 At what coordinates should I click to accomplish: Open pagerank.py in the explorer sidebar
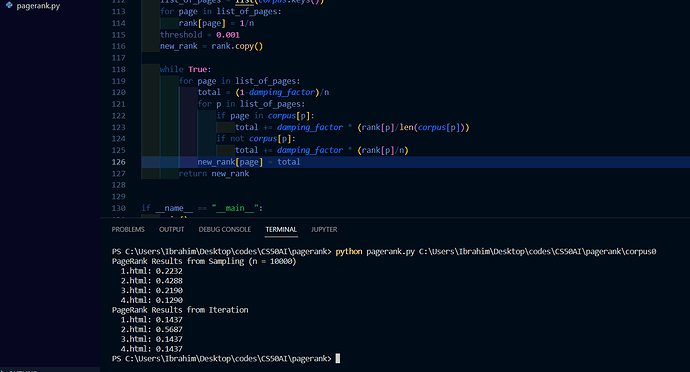(x=38, y=6)
